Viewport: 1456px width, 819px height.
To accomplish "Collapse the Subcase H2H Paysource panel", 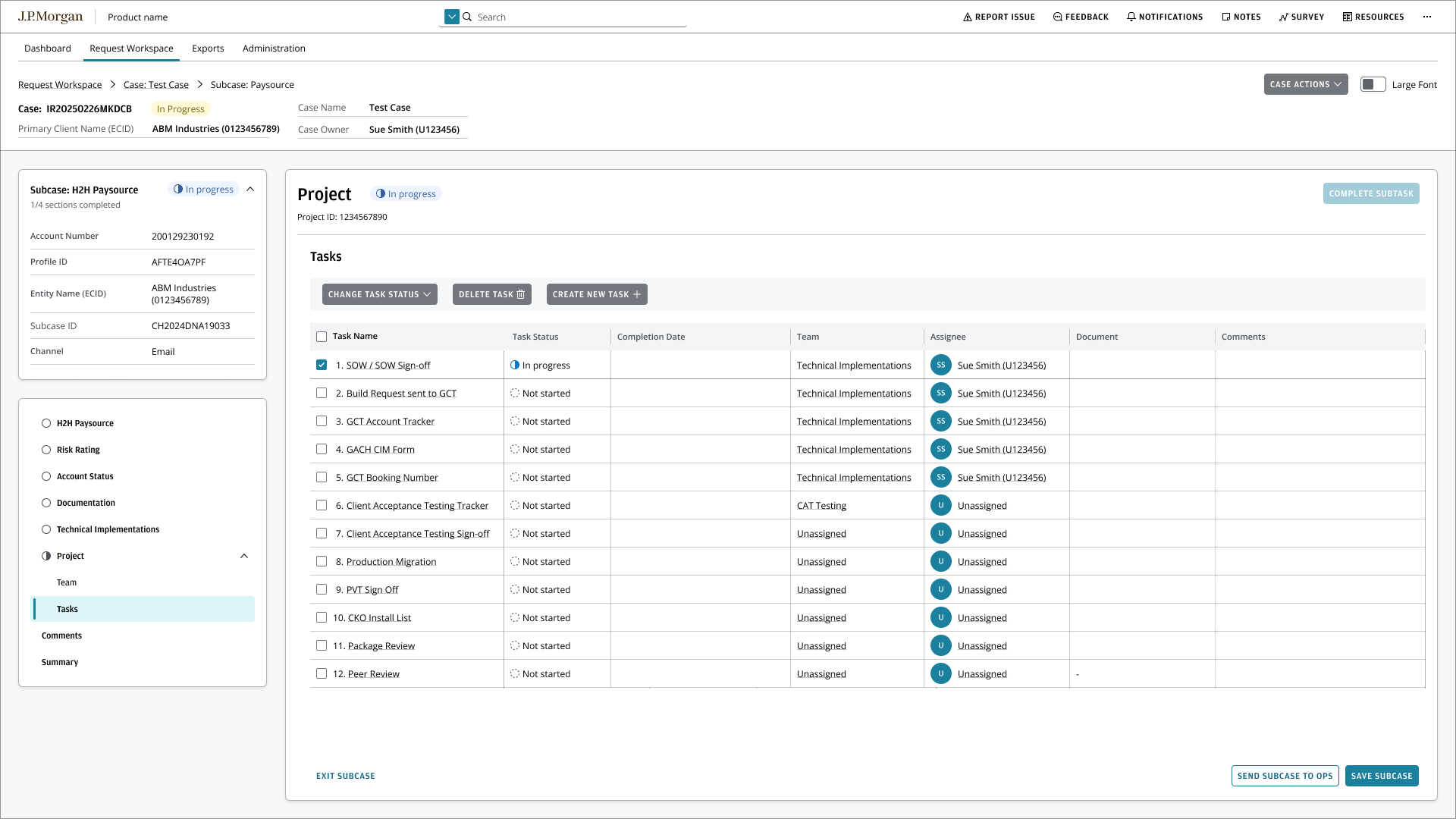I will (250, 189).
